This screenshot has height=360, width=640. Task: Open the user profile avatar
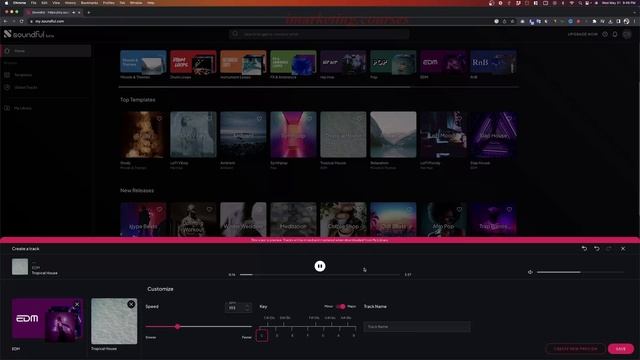click(627, 34)
